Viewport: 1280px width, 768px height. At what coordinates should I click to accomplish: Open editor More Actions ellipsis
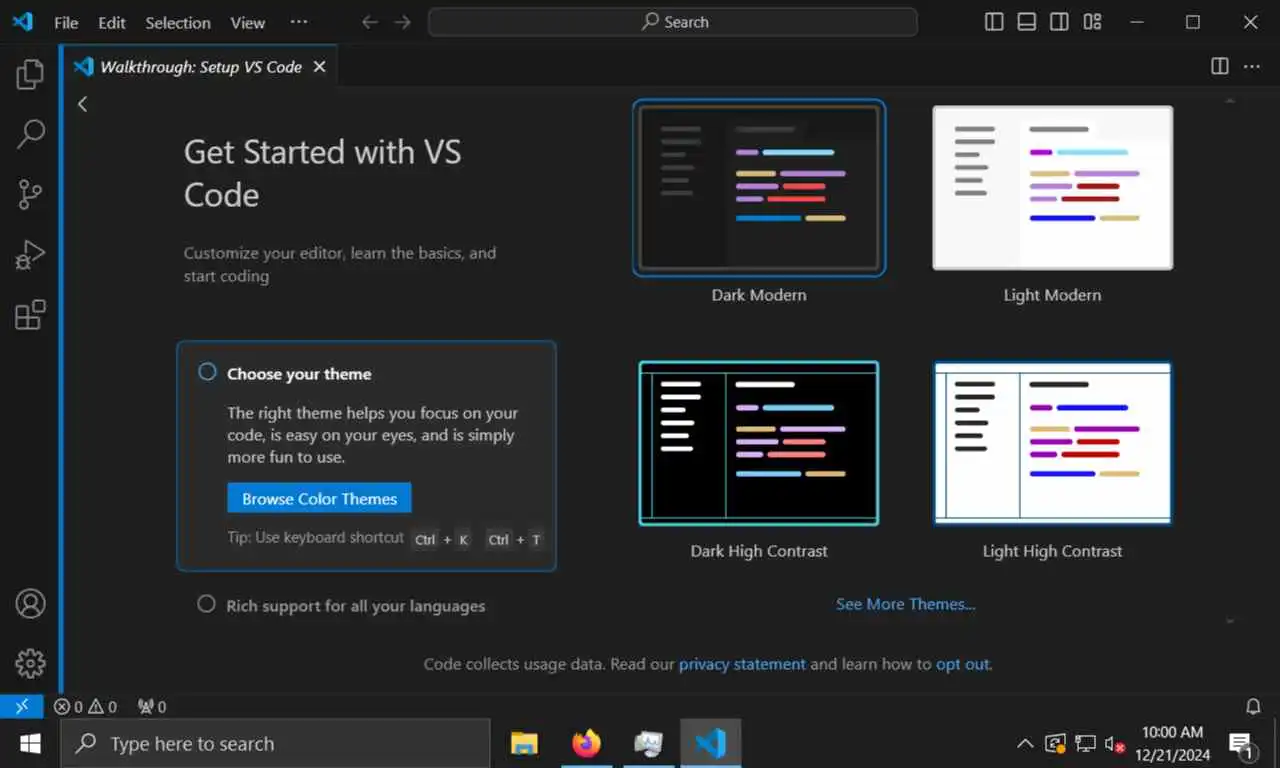point(1252,66)
